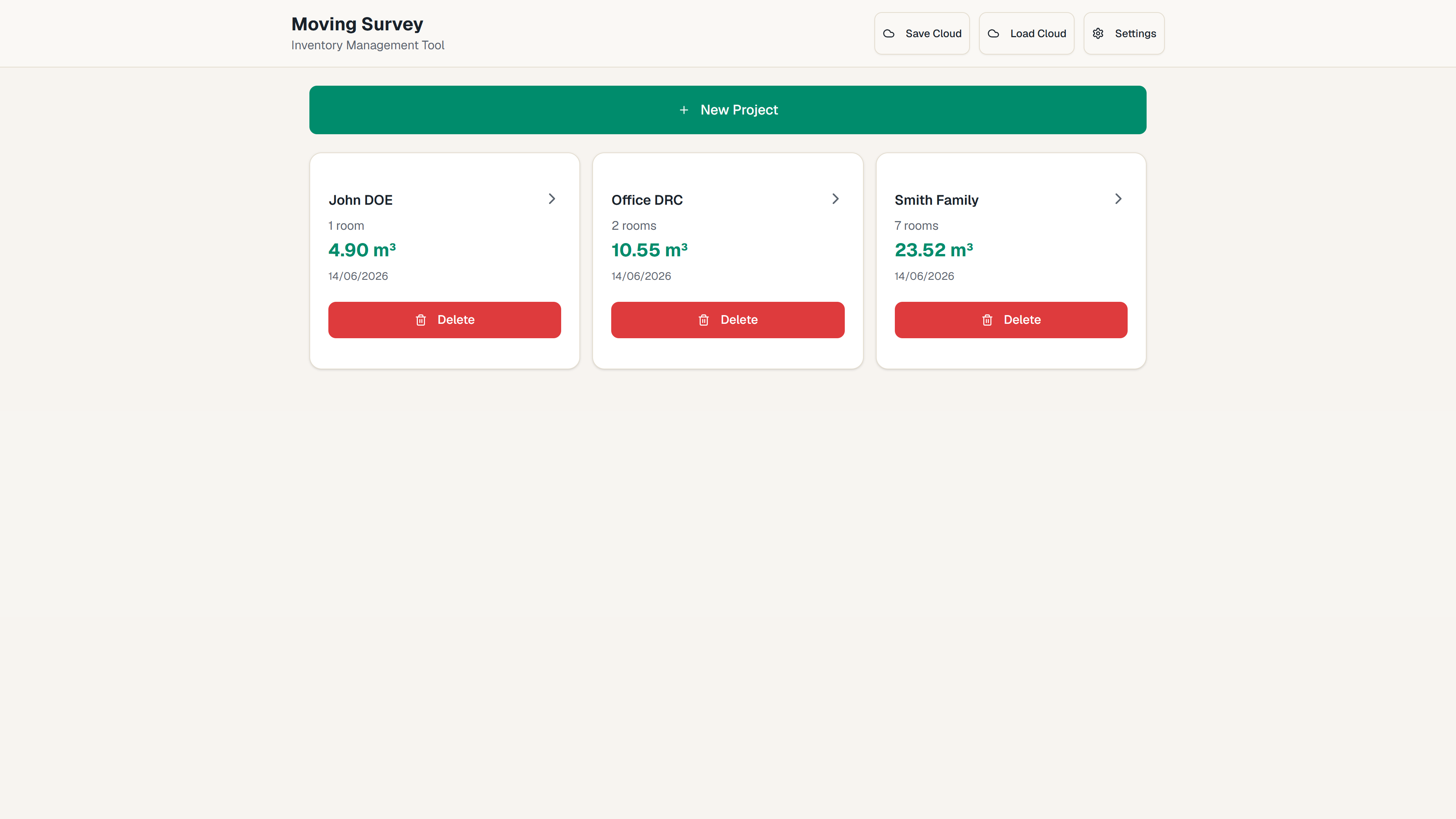Click the Smith Family project title
The width and height of the screenshot is (1456, 819).
(x=937, y=200)
